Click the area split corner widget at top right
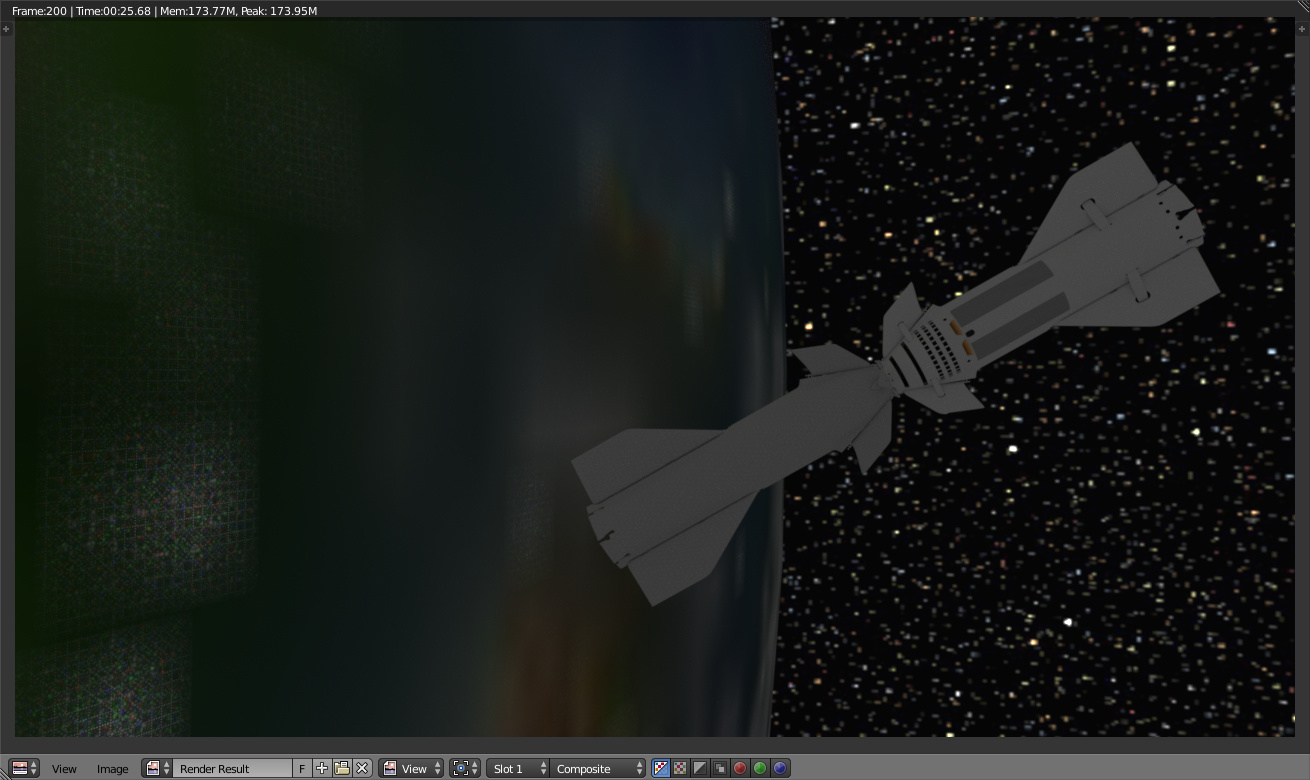Viewport: 1310px width, 780px height. point(1302,8)
